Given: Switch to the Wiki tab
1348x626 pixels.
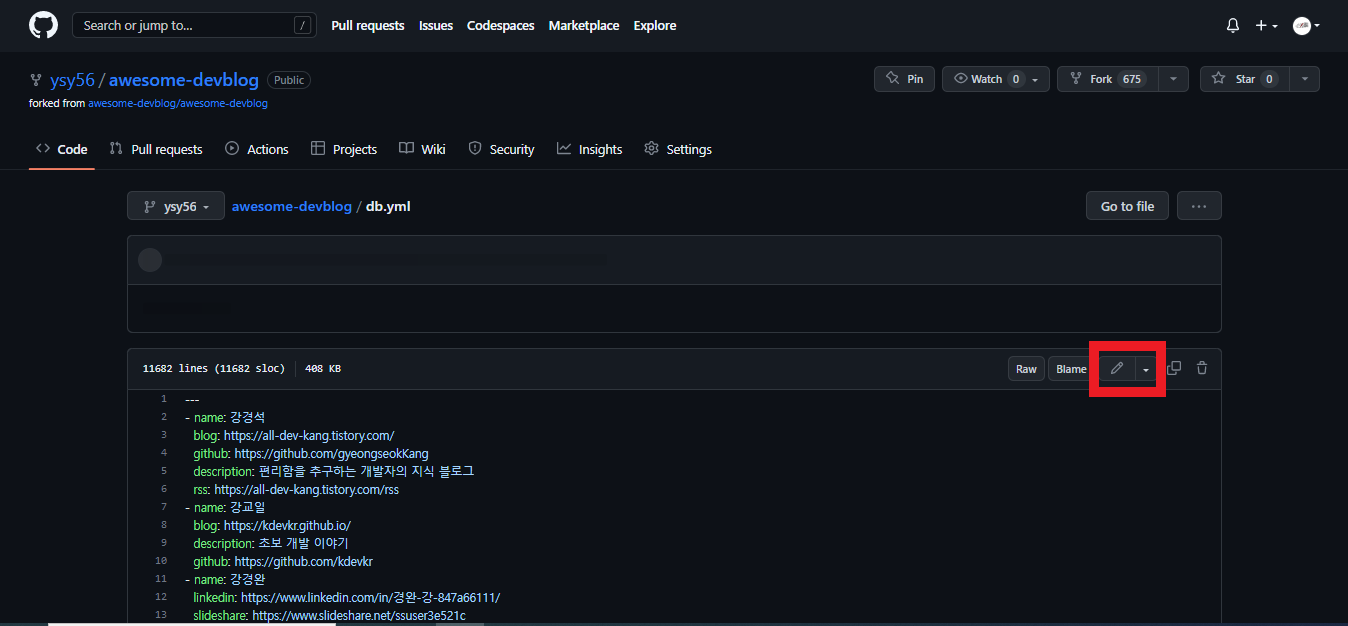Looking at the screenshot, I should [422, 149].
